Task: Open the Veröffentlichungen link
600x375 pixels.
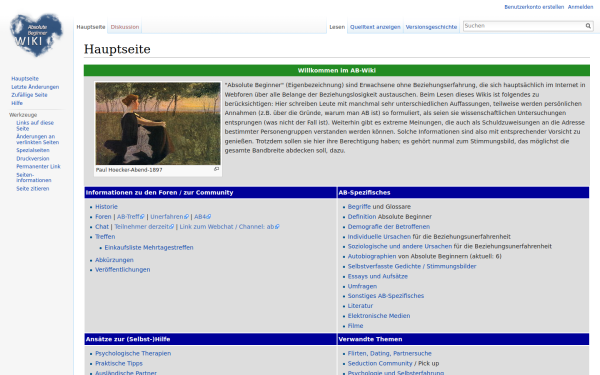Action: tap(122, 269)
